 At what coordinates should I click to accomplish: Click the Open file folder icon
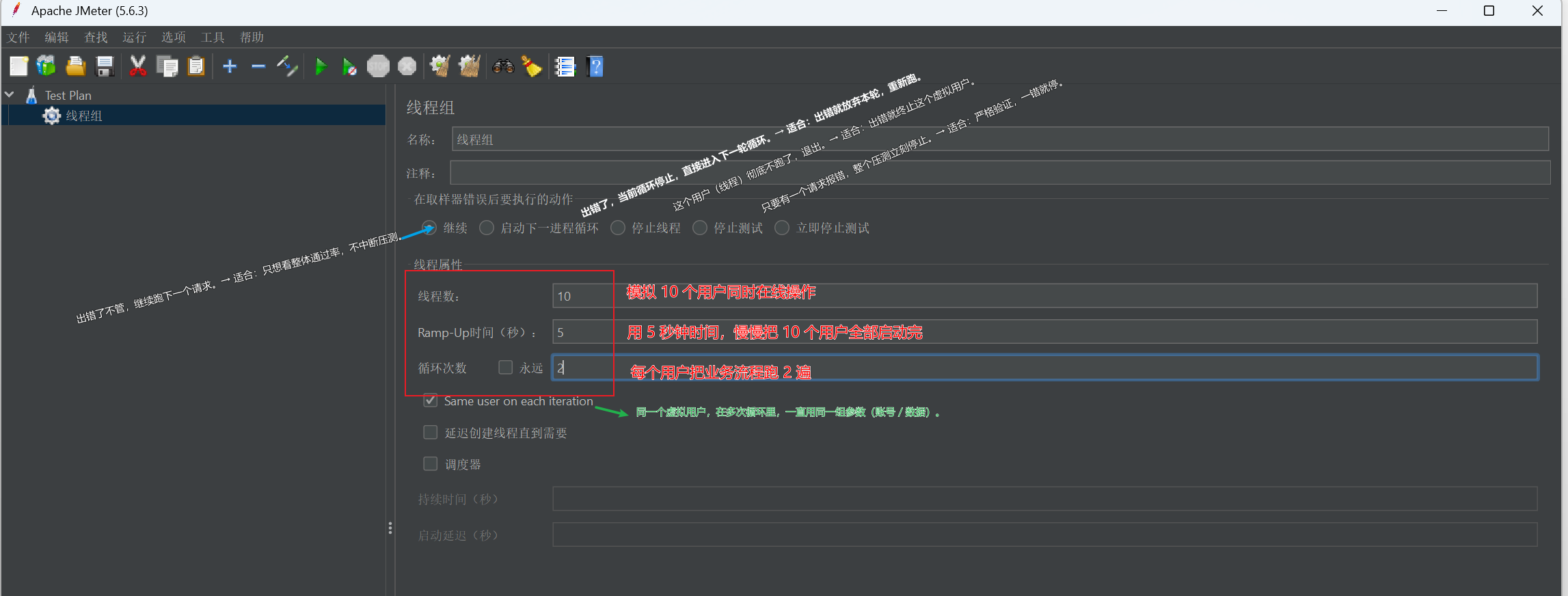click(75, 66)
